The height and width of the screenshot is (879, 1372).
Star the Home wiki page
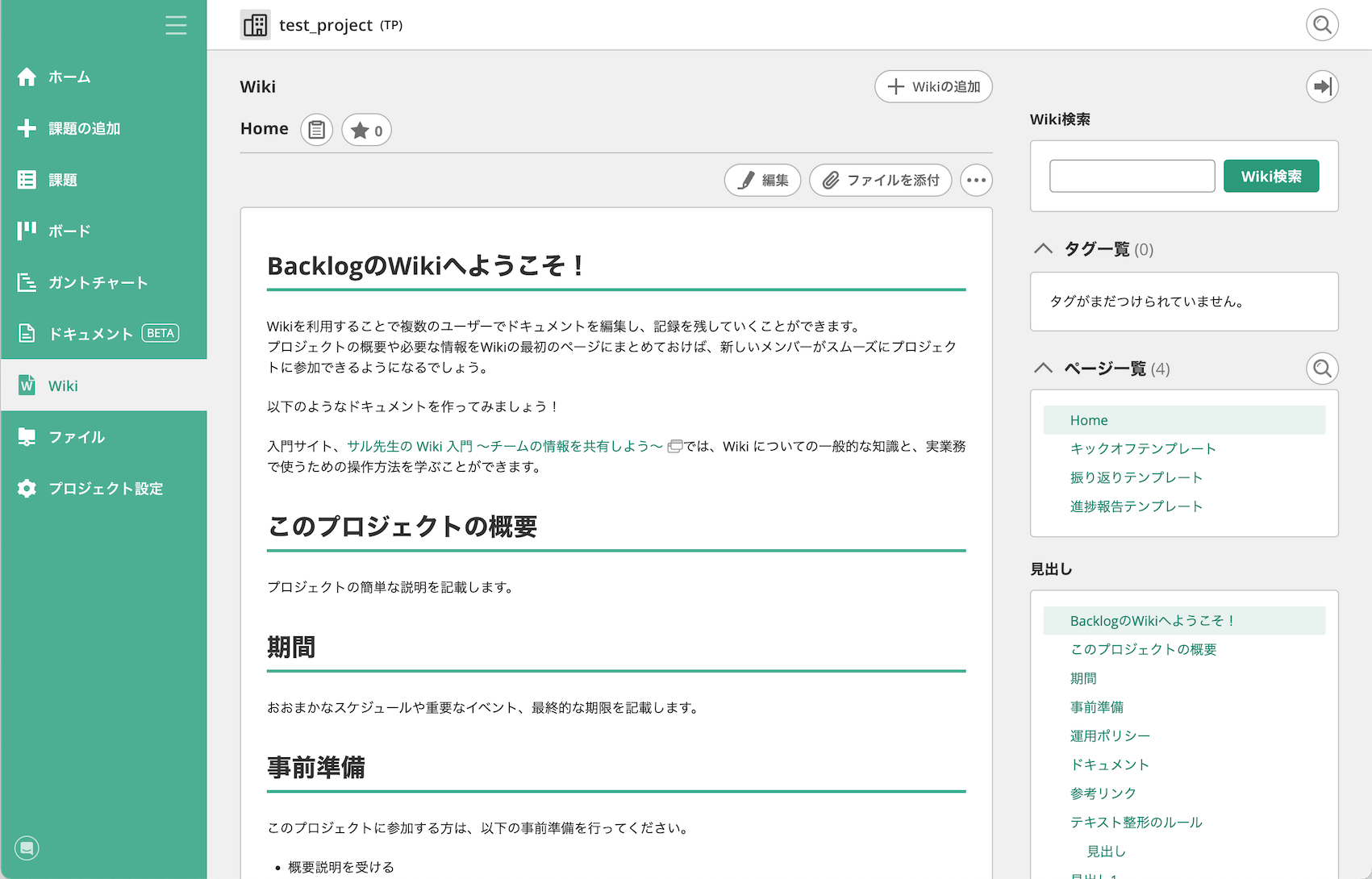point(366,130)
